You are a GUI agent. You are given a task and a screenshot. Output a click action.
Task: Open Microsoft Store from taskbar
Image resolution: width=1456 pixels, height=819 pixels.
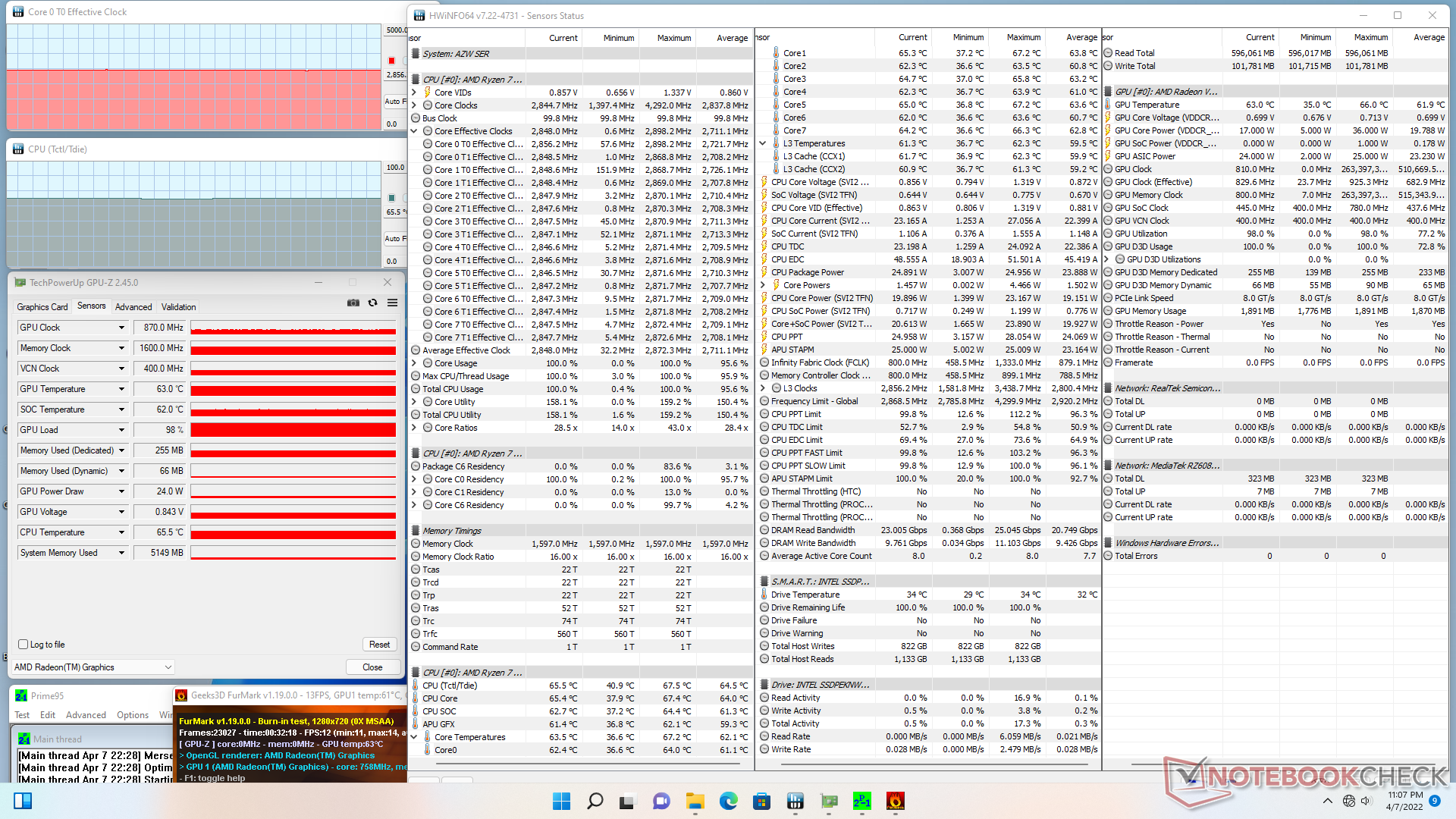point(761,801)
